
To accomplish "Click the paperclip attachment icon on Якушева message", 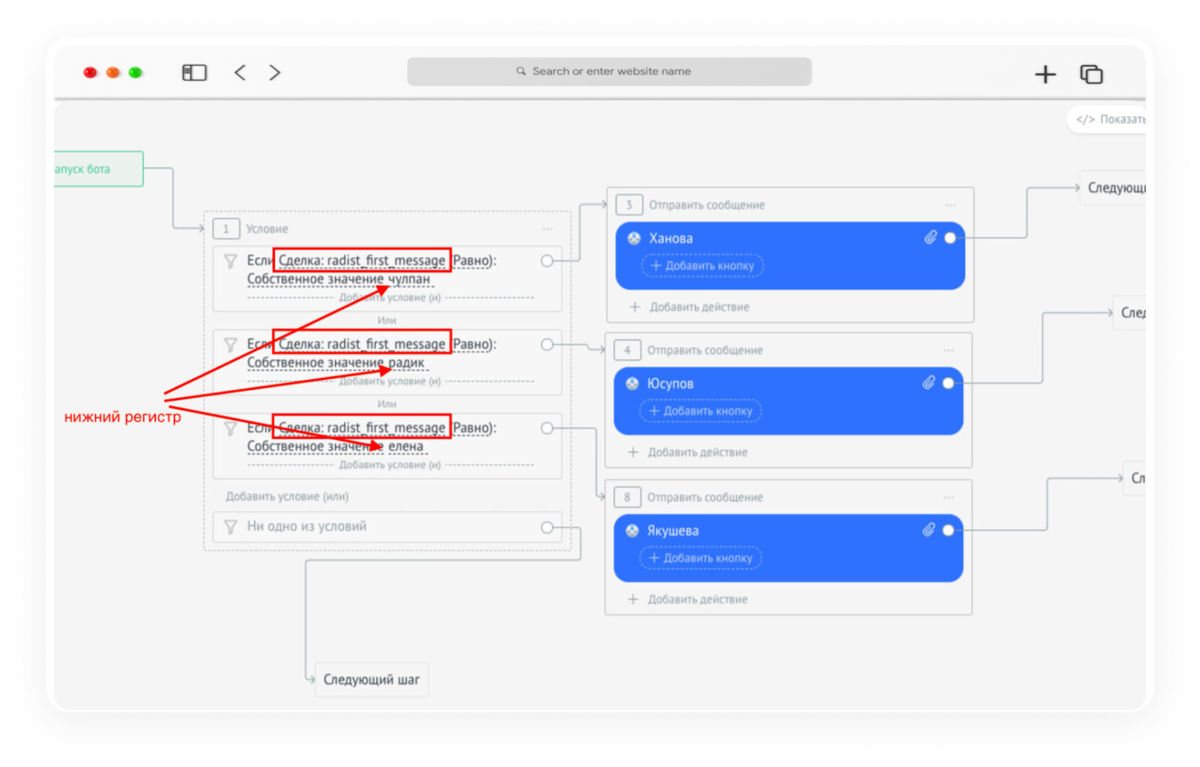I will point(928,530).
